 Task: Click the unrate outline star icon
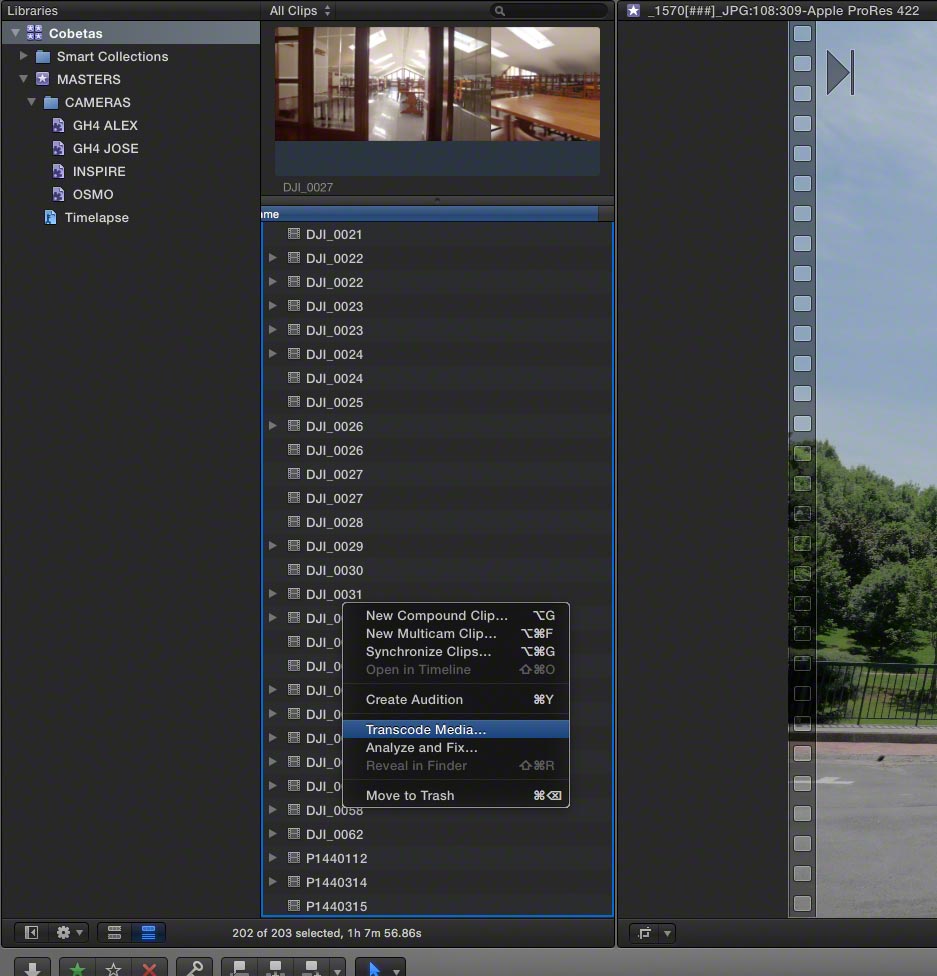(113, 969)
